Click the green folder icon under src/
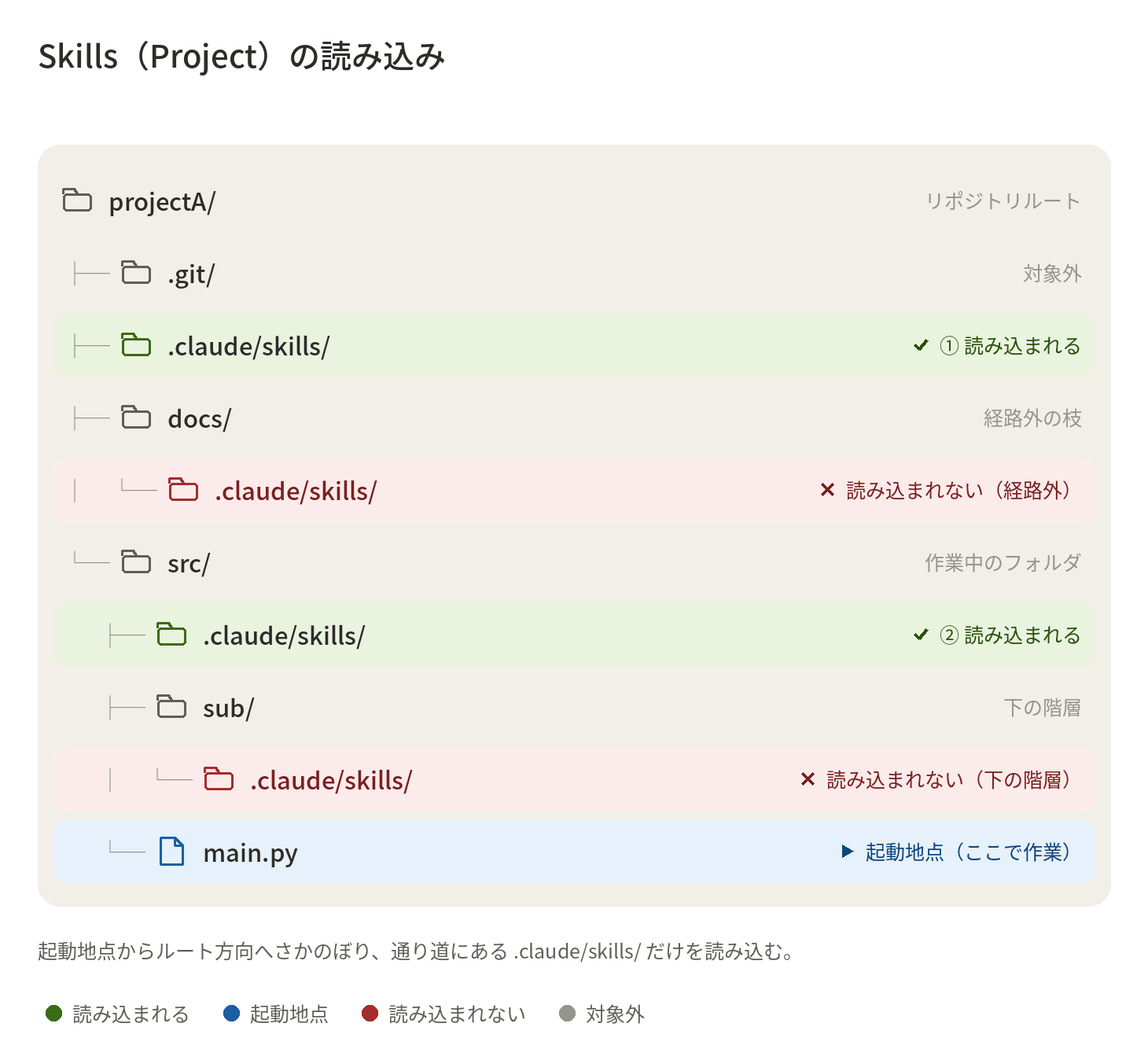The image size is (1148, 1060). tap(171, 635)
